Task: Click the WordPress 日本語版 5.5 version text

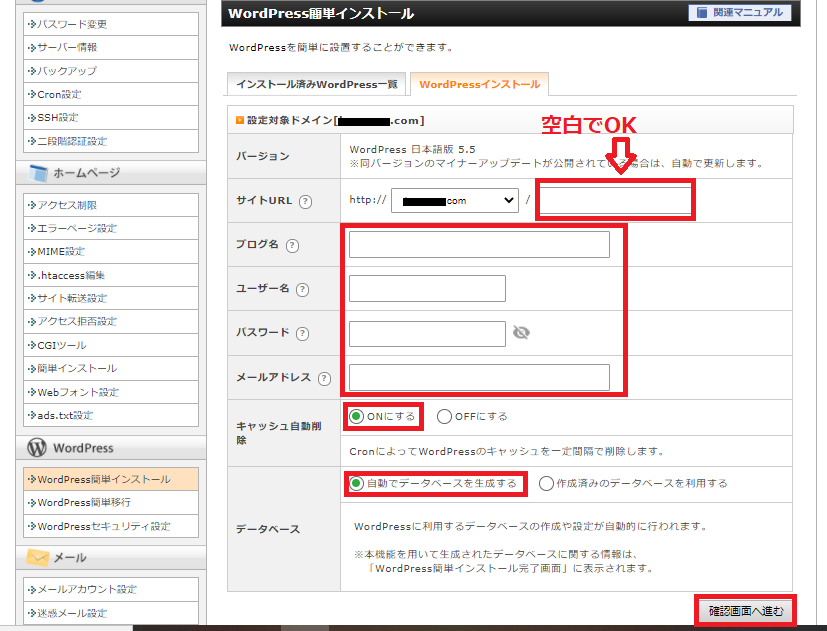Action: click(x=412, y=150)
